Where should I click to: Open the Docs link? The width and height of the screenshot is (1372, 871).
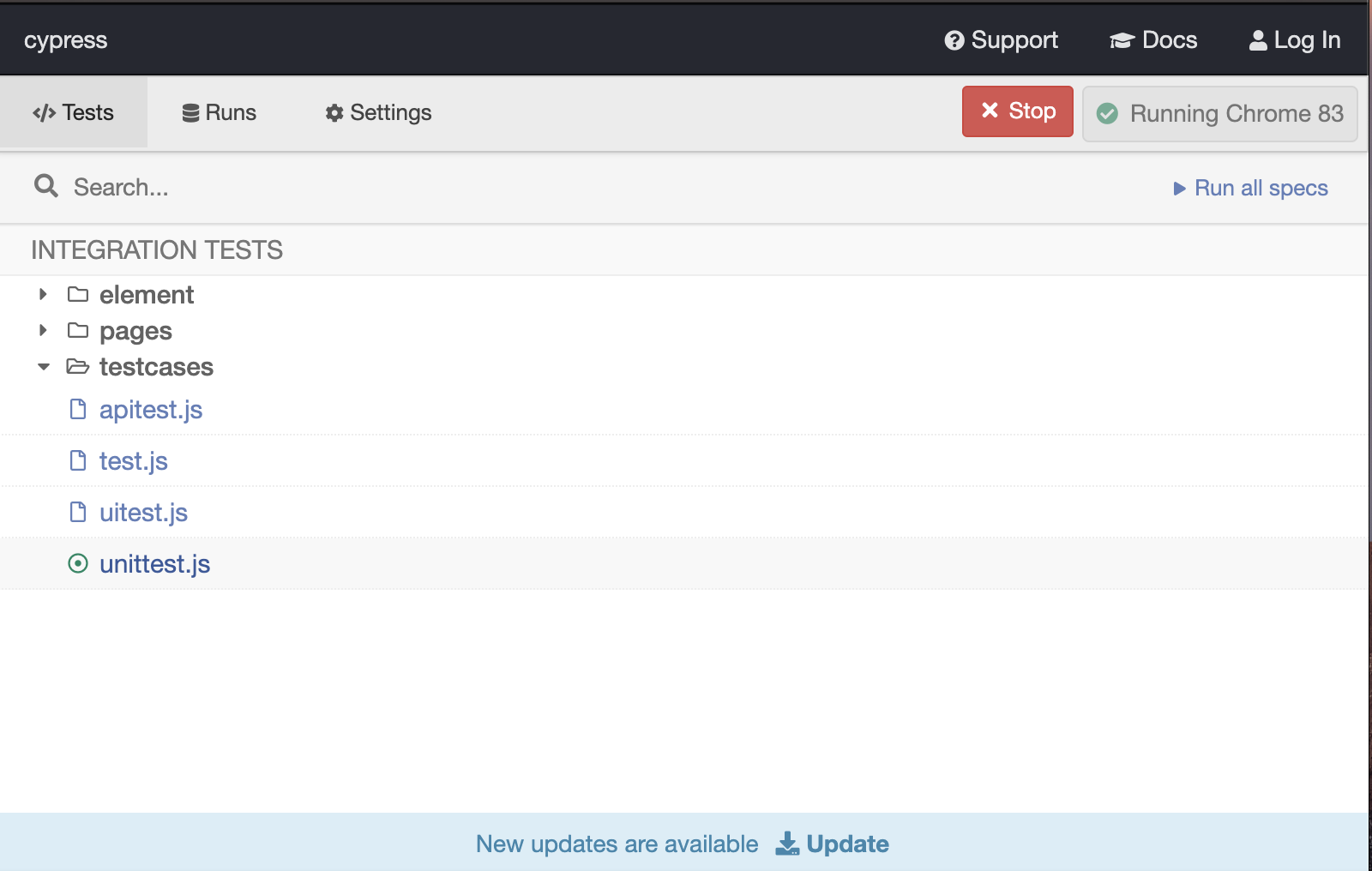click(1153, 40)
